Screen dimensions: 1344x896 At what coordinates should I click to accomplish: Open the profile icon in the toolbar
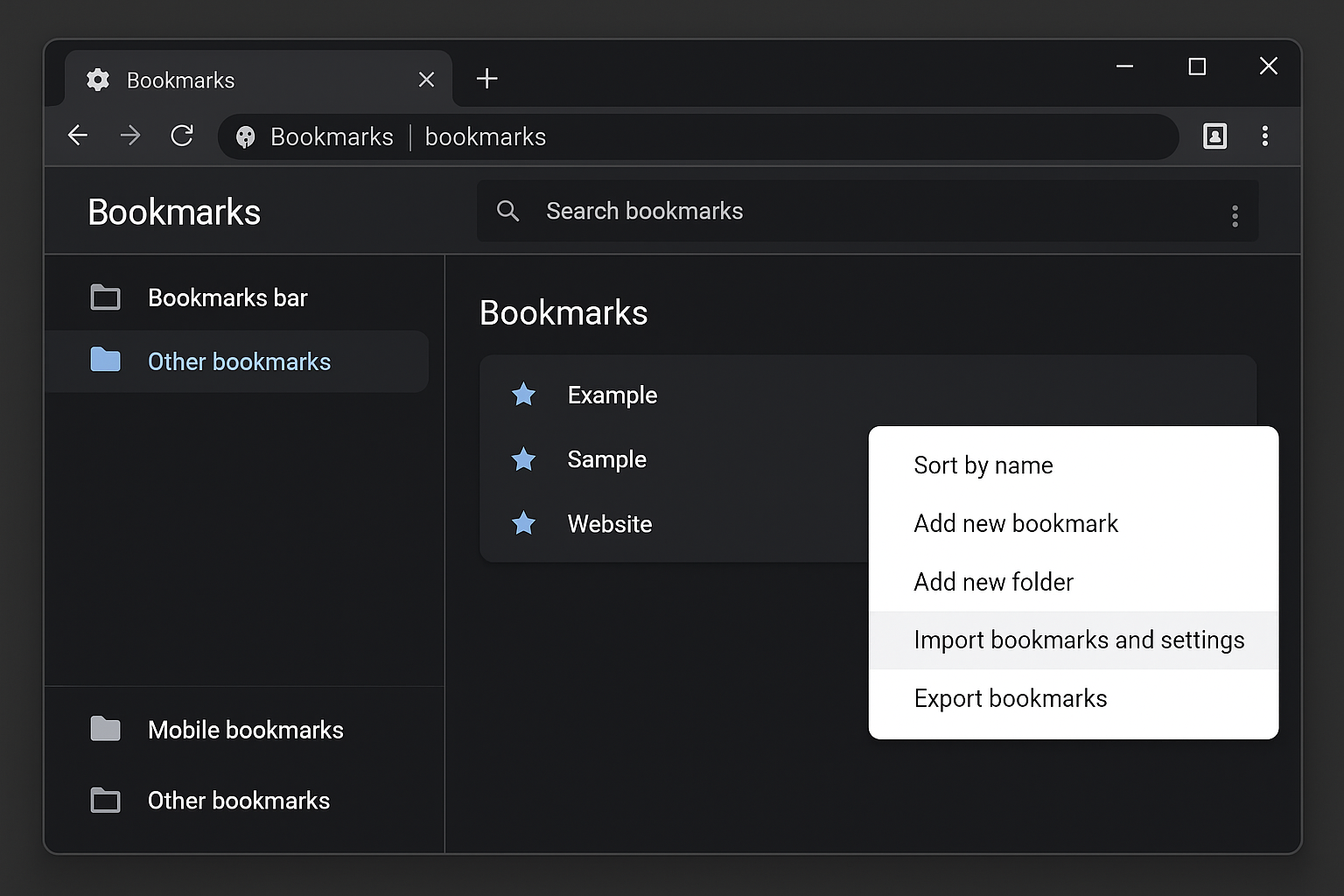pos(1215,136)
